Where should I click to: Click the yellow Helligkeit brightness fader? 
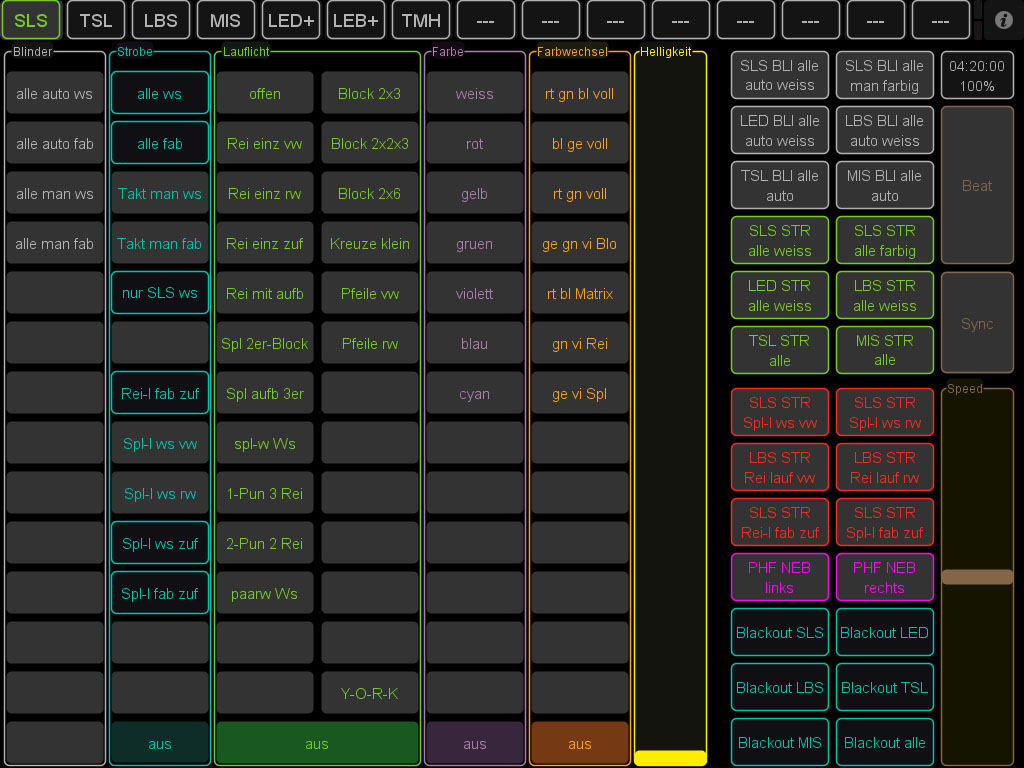670,757
